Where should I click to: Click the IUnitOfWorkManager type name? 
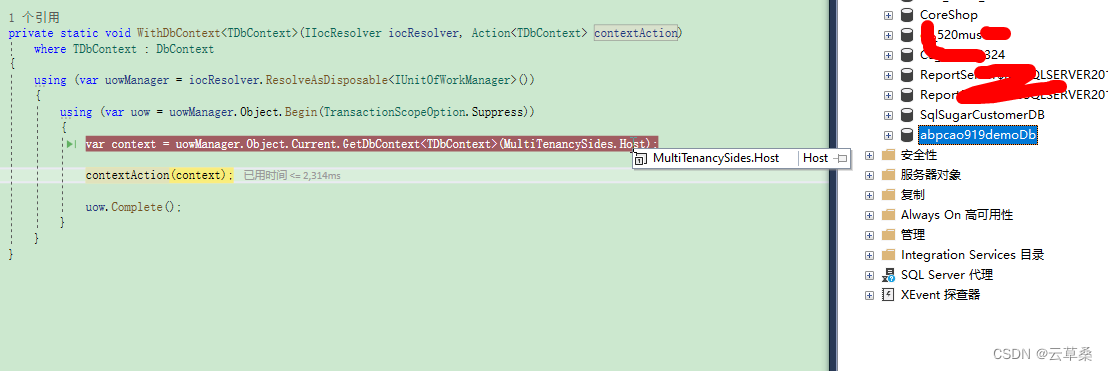[453, 81]
